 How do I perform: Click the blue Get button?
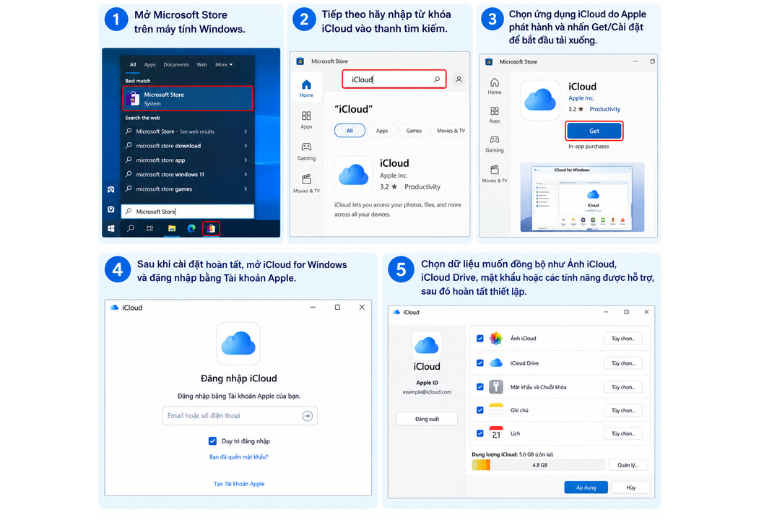click(594, 131)
